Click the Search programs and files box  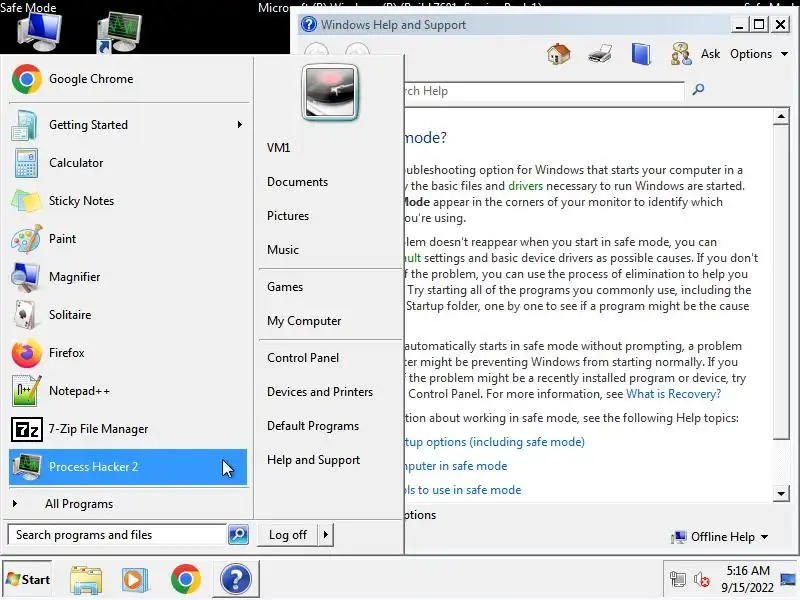click(x=117, y=535)
